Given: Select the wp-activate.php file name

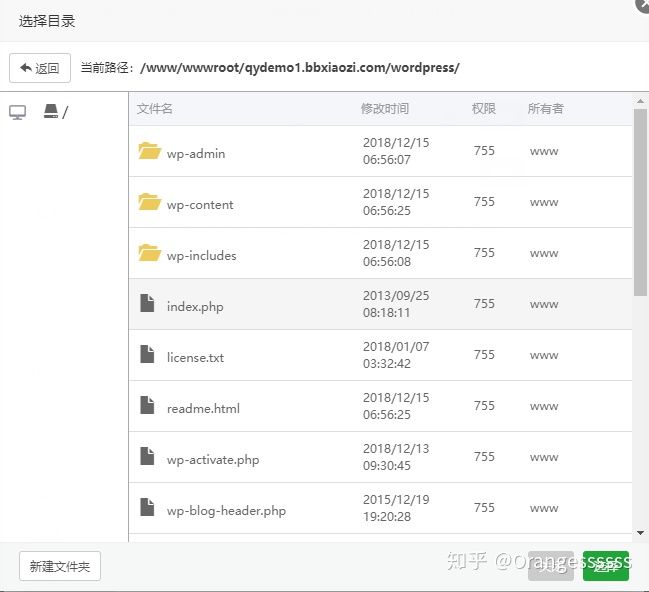Looking at the screenshot, I should pos(213,460).
